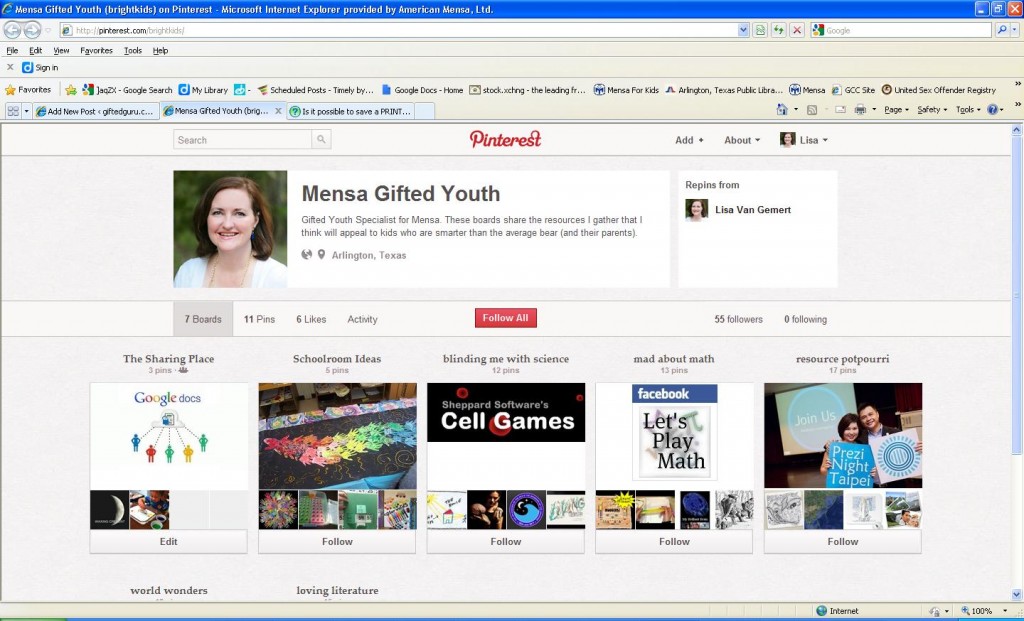Open the Help menu
This screenshot has height=621, width=1024.
[x=160, y=50]
